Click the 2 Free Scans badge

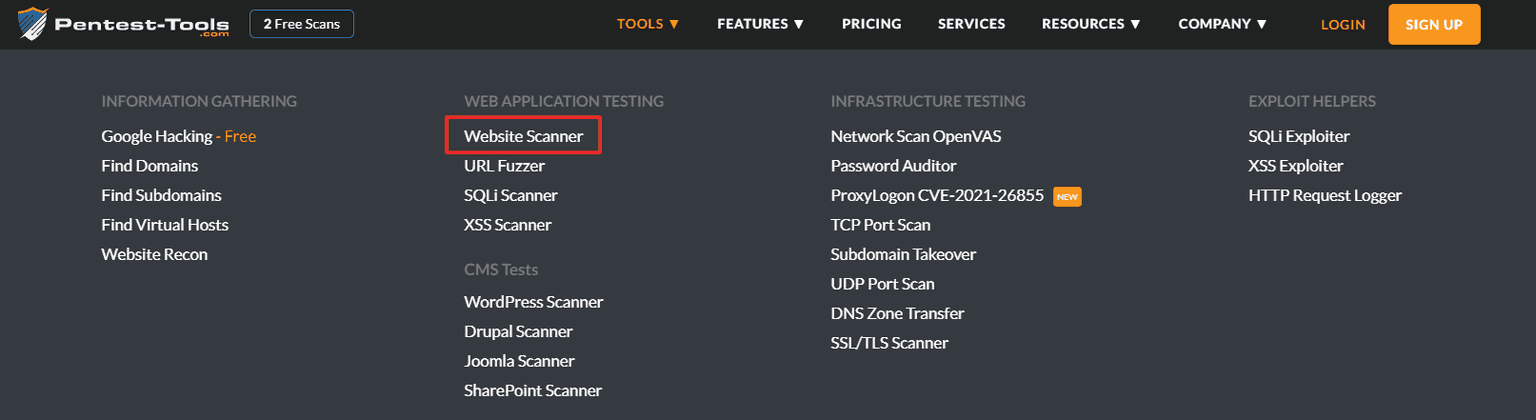301,24
